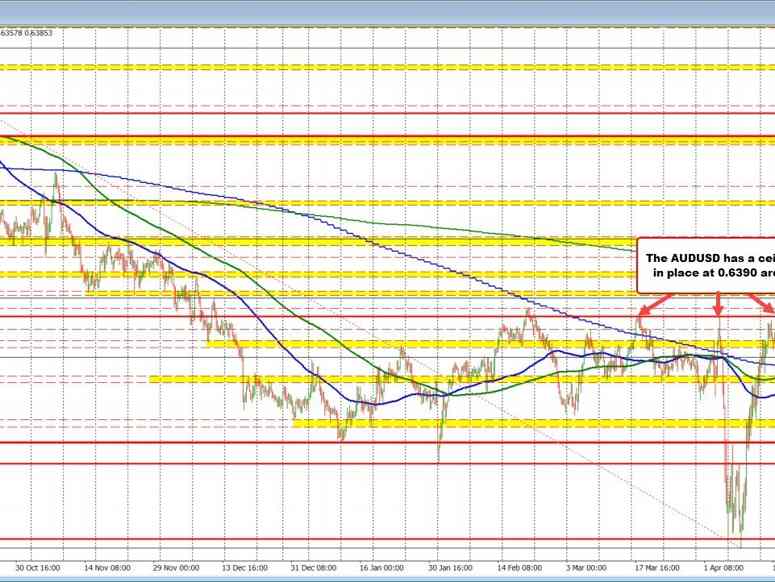Click the '30 Oct 16:00' time axis label
The width and height of the screenshot is (775, 582).
click(38, 568)
